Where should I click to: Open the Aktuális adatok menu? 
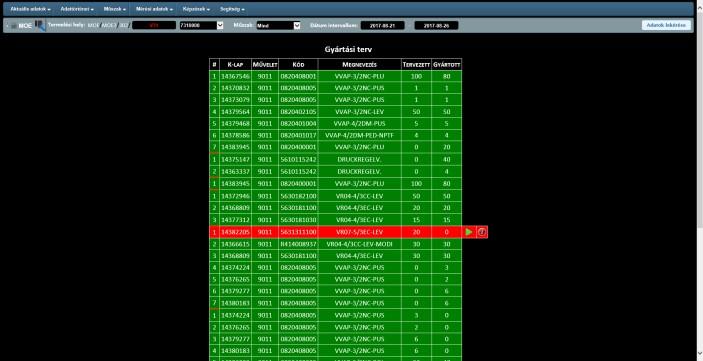30,9
